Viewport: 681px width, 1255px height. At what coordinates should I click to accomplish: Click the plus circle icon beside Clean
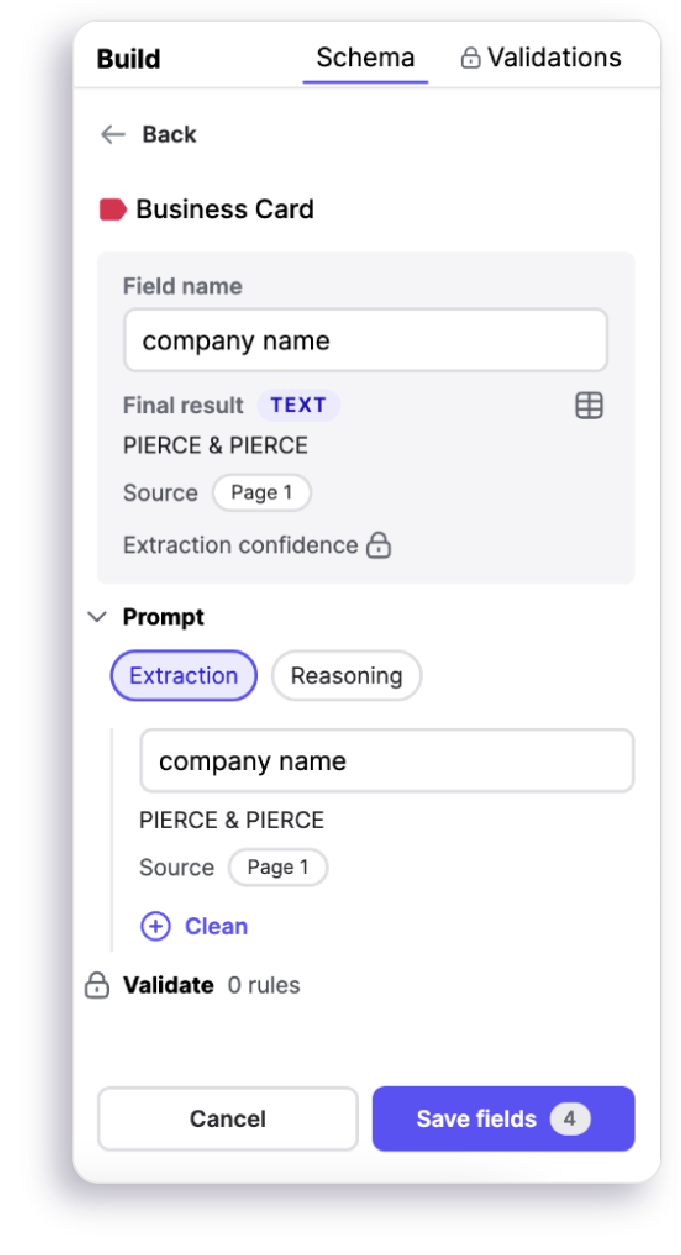coord(156,926)
